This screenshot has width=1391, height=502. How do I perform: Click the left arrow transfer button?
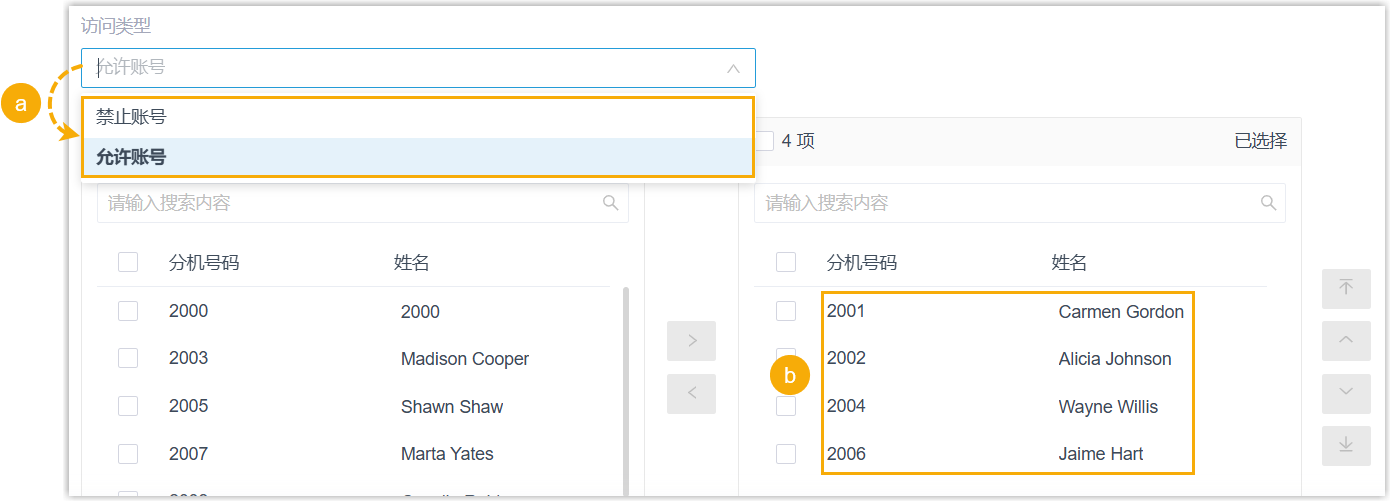tap(692, 394)
